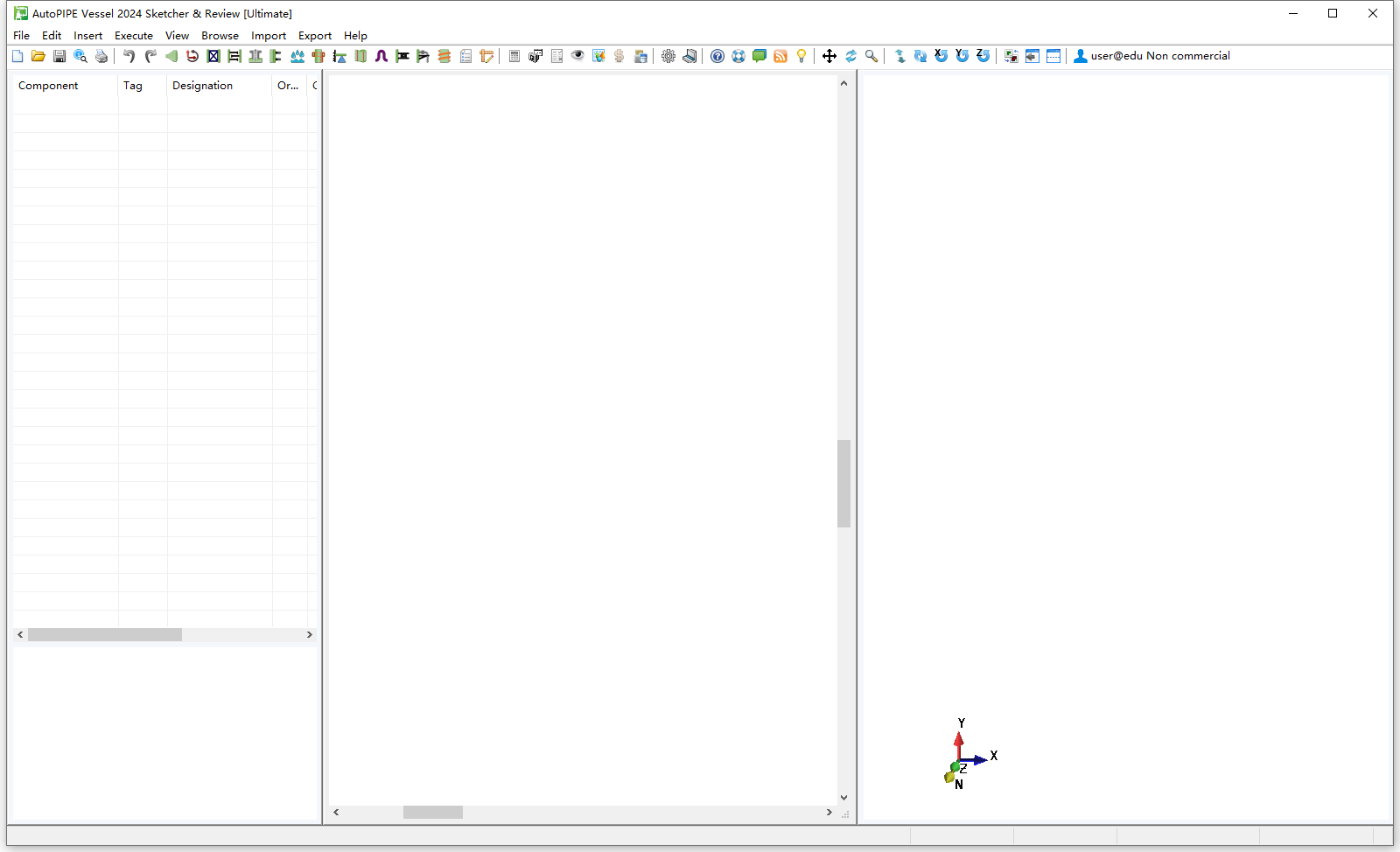The image size is (1400, 852).
Task: Click the middle pane vertical scrollbar thumb
Action: tap(843, 484)
